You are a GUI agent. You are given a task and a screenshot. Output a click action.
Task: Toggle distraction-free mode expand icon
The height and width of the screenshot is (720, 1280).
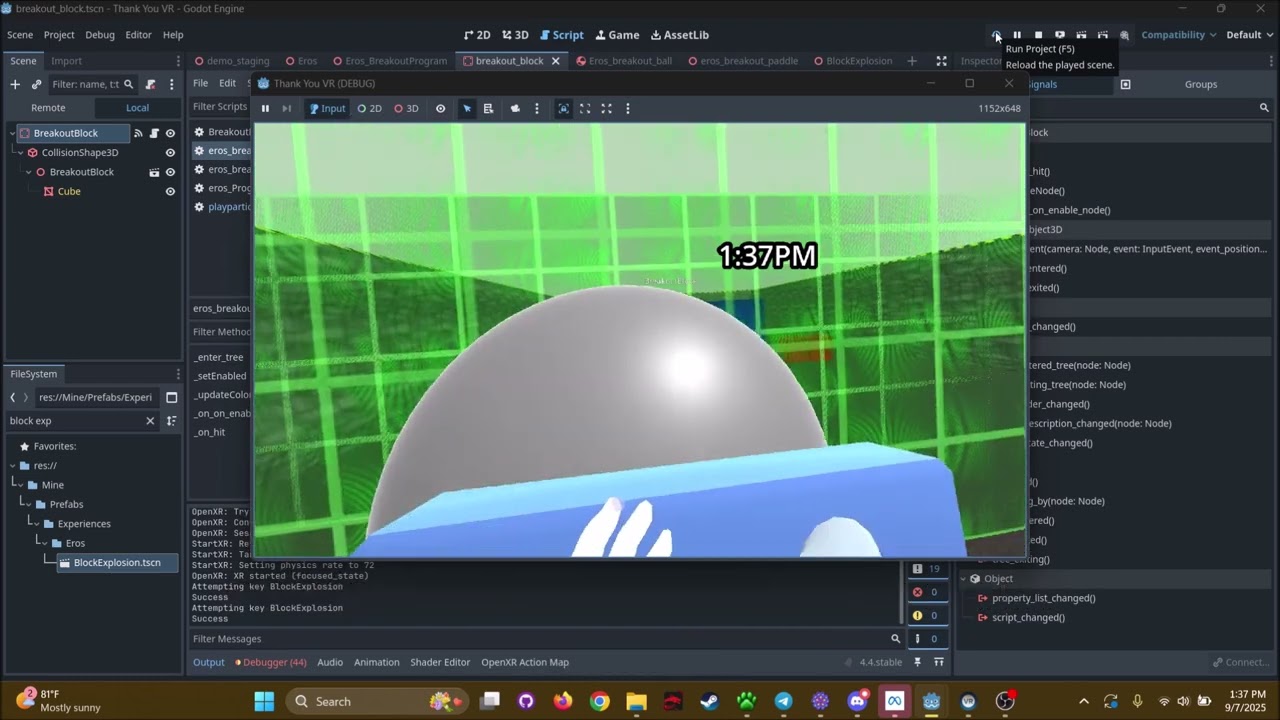click(941, 61)
